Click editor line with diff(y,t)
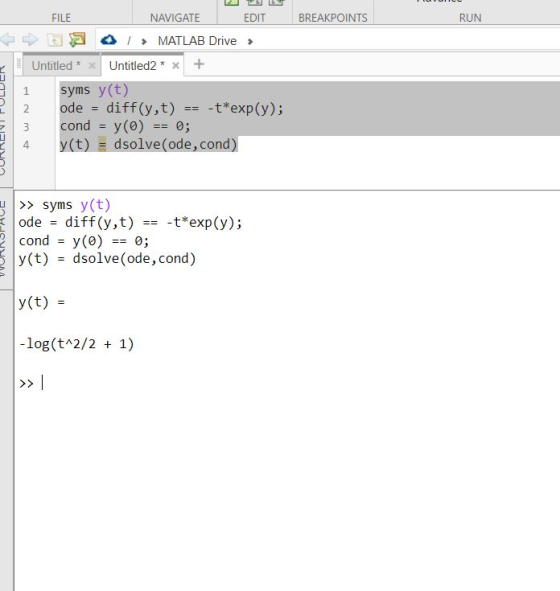This screenshot has height=591, width=560. [x=171, y=108]
